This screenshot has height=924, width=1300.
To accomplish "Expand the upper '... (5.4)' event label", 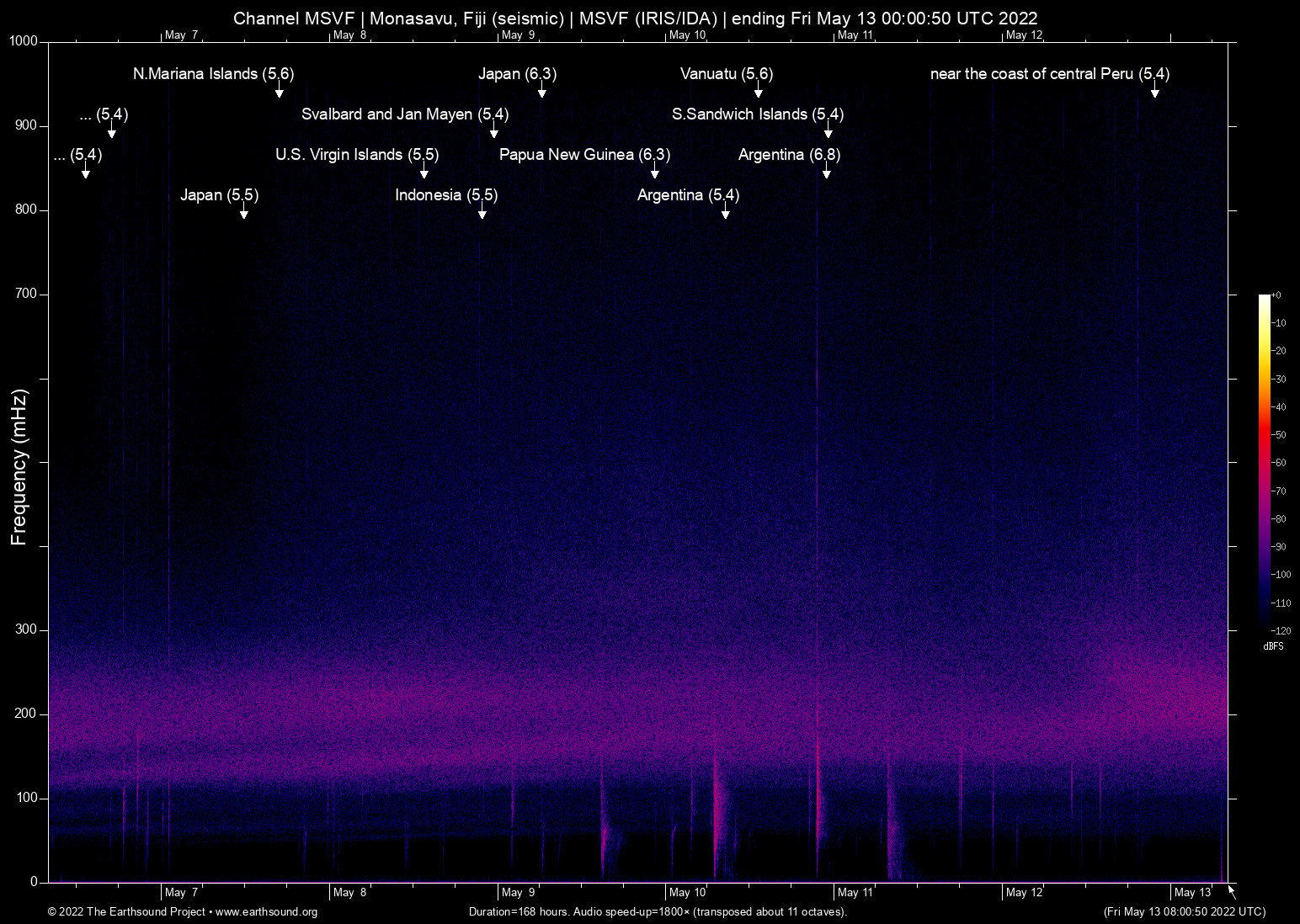I will pyautogui.click(x=104, y=114).
